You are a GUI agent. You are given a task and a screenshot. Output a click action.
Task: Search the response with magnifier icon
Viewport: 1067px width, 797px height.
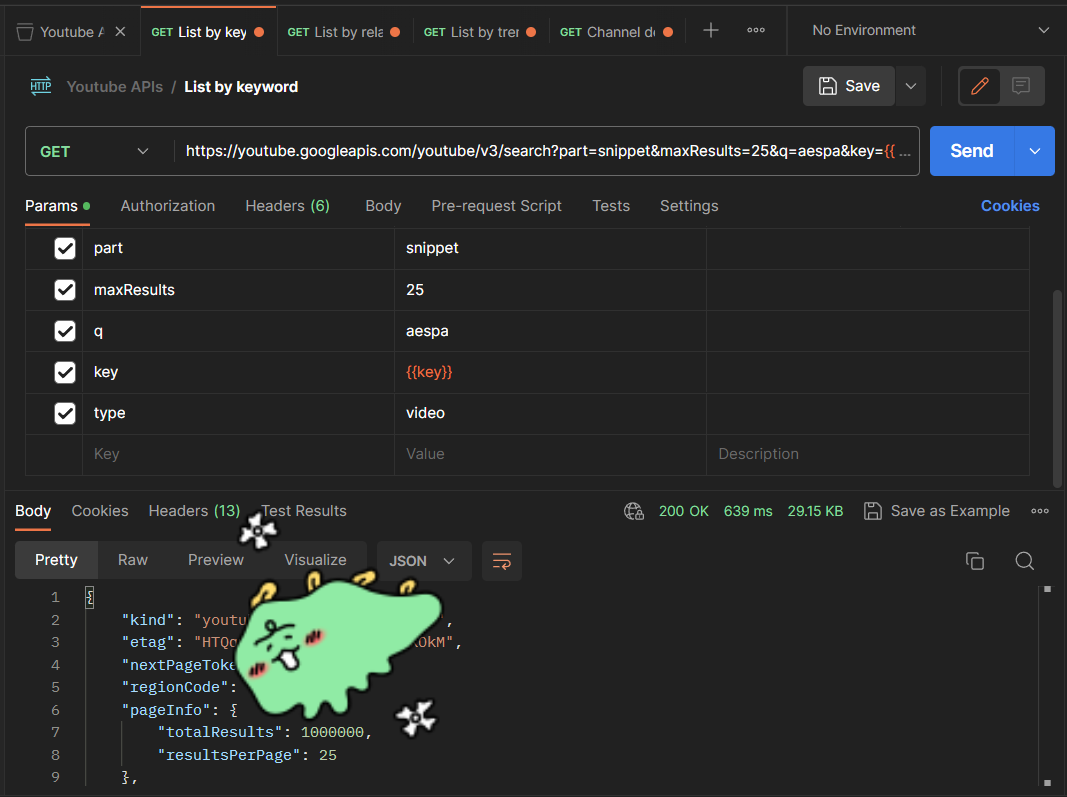(1024, 561)
